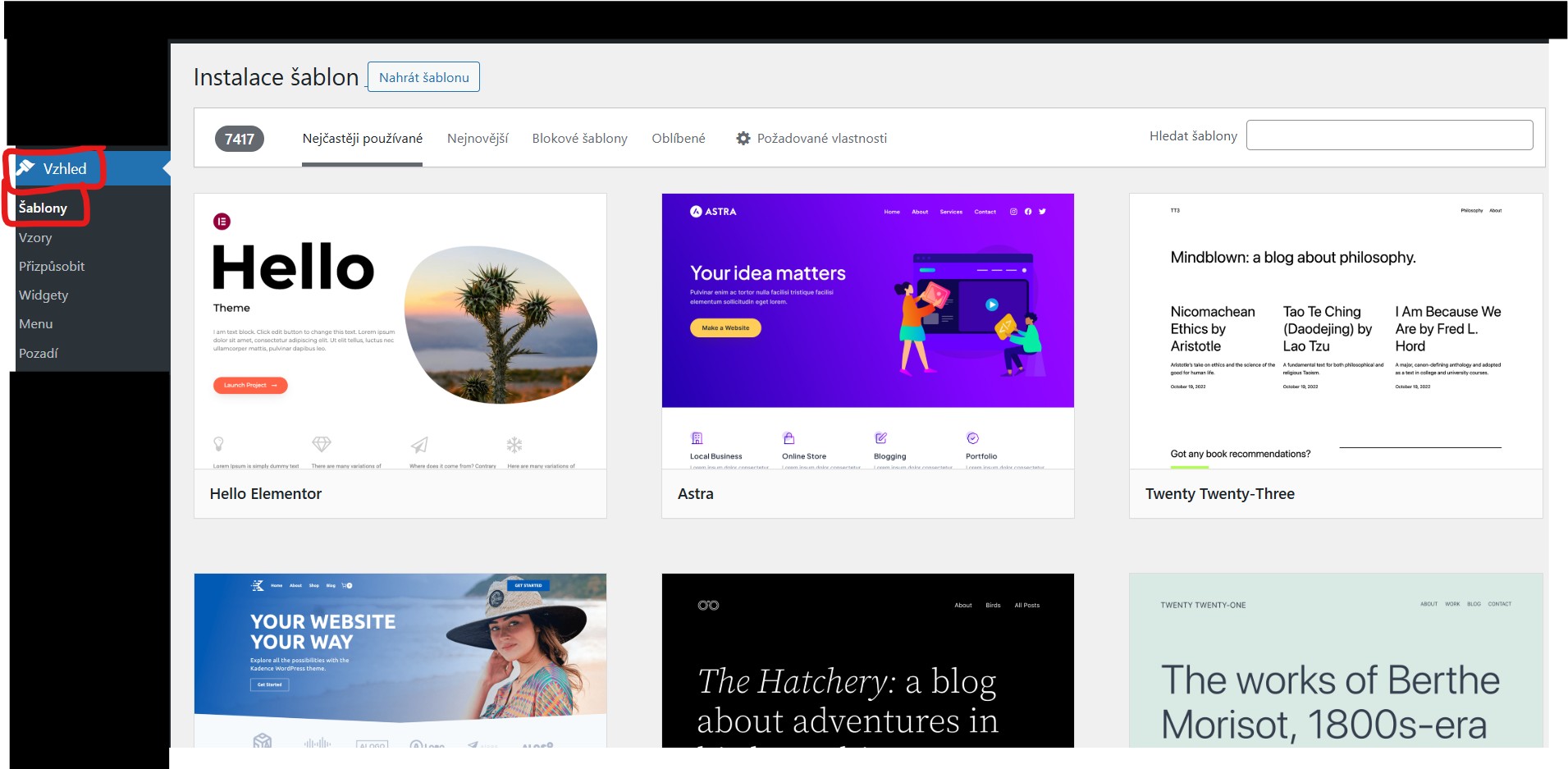Screen dimensions: 1568x769
Task: Expand the Požadované vlastnosti filter
Action: [821, 139]
